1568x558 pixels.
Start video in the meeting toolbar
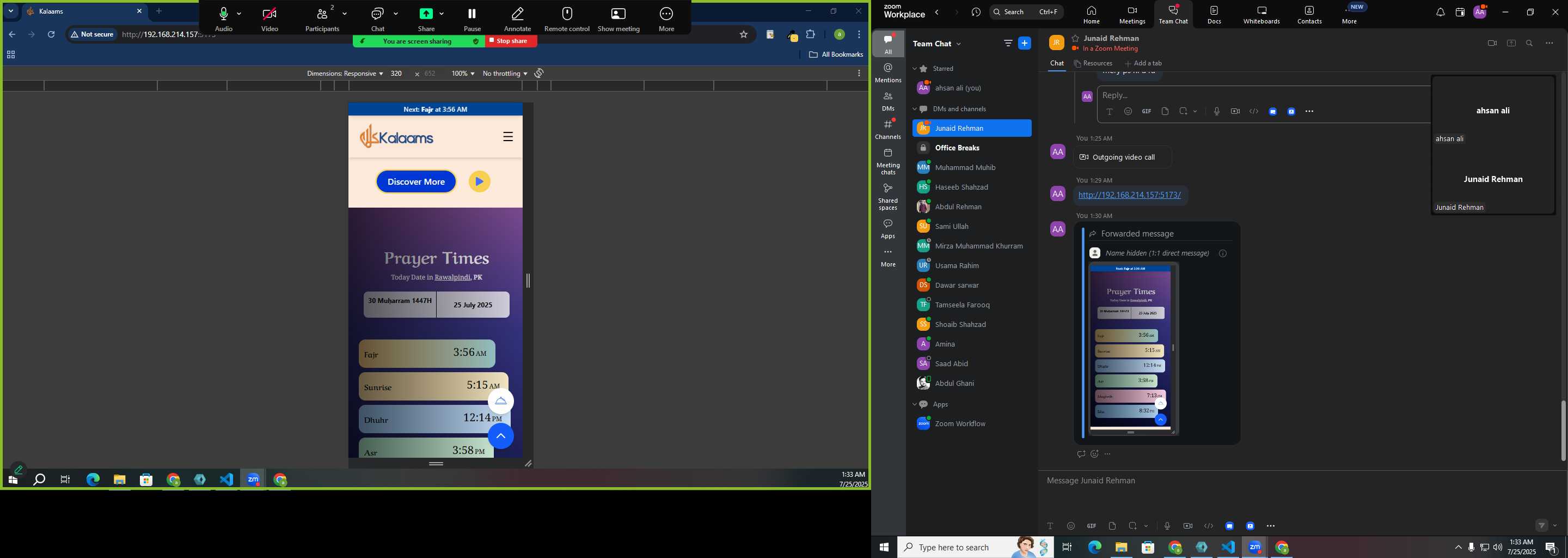[x=269, y=19]
